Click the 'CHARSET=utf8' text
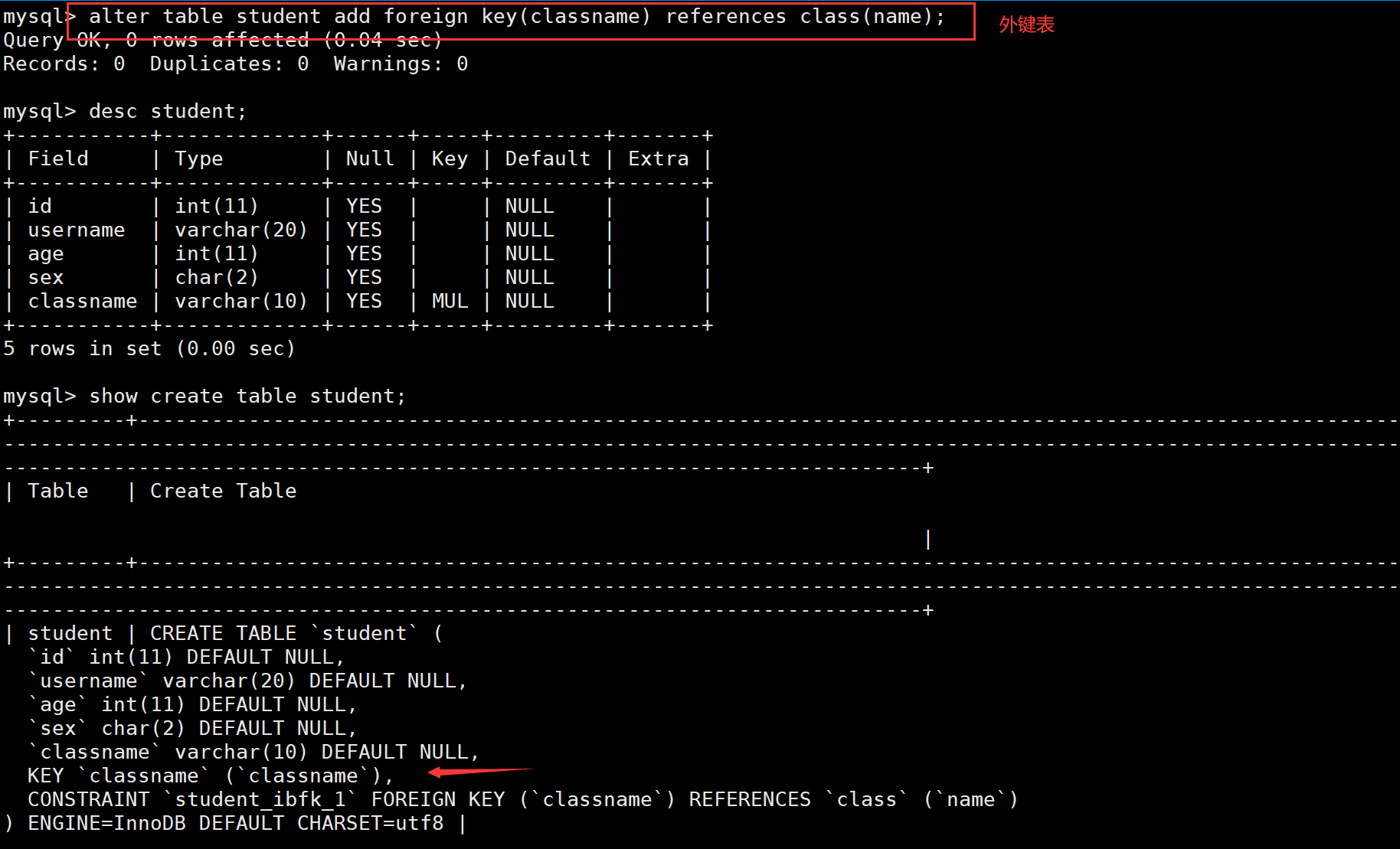The image size is (1400, 849). (x=371, y=824)
